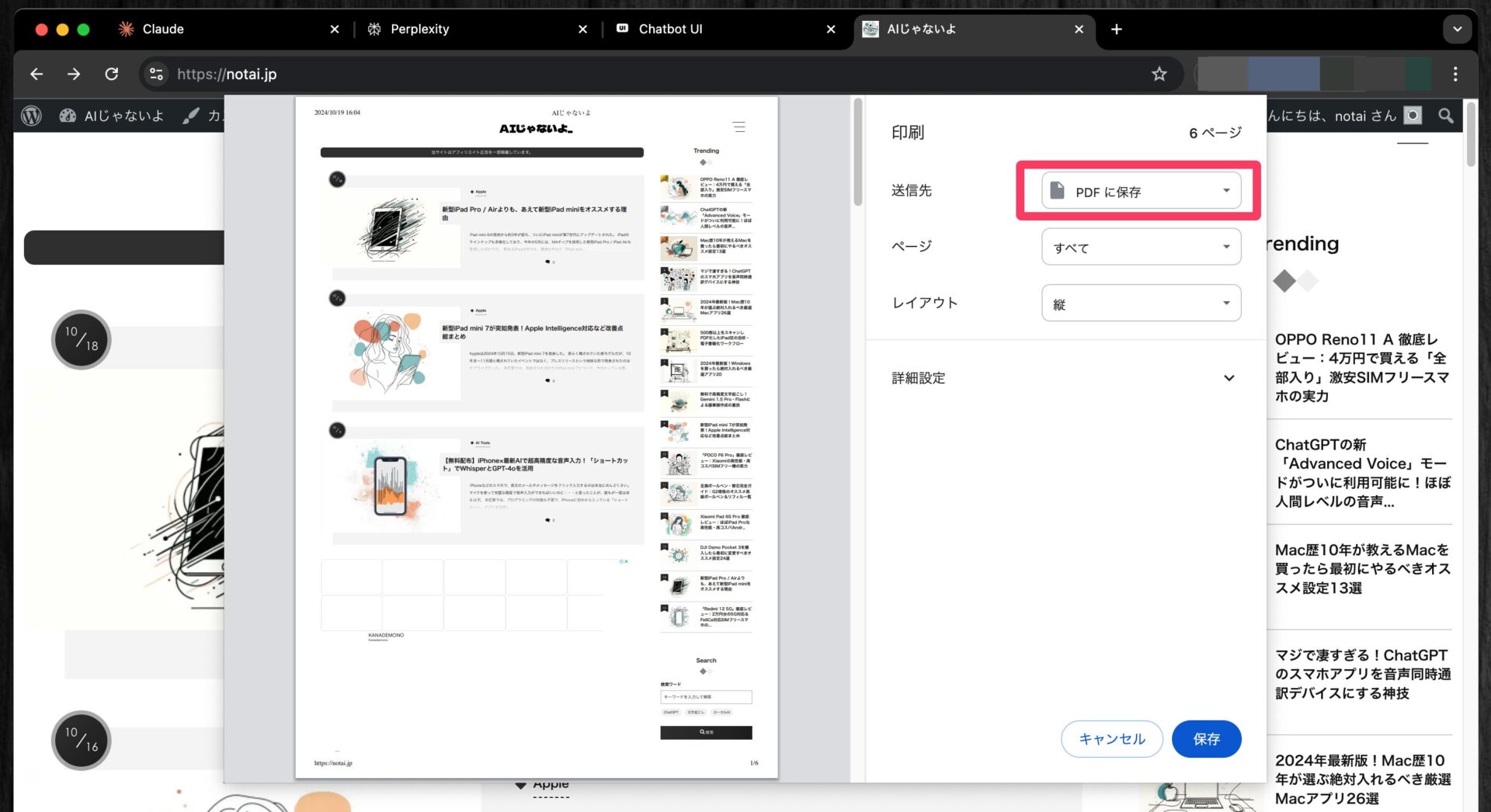Viewport: 1491px width, 812px height.
Task: Click the browser back arrow icon
Action: click(x=36, y=74)
